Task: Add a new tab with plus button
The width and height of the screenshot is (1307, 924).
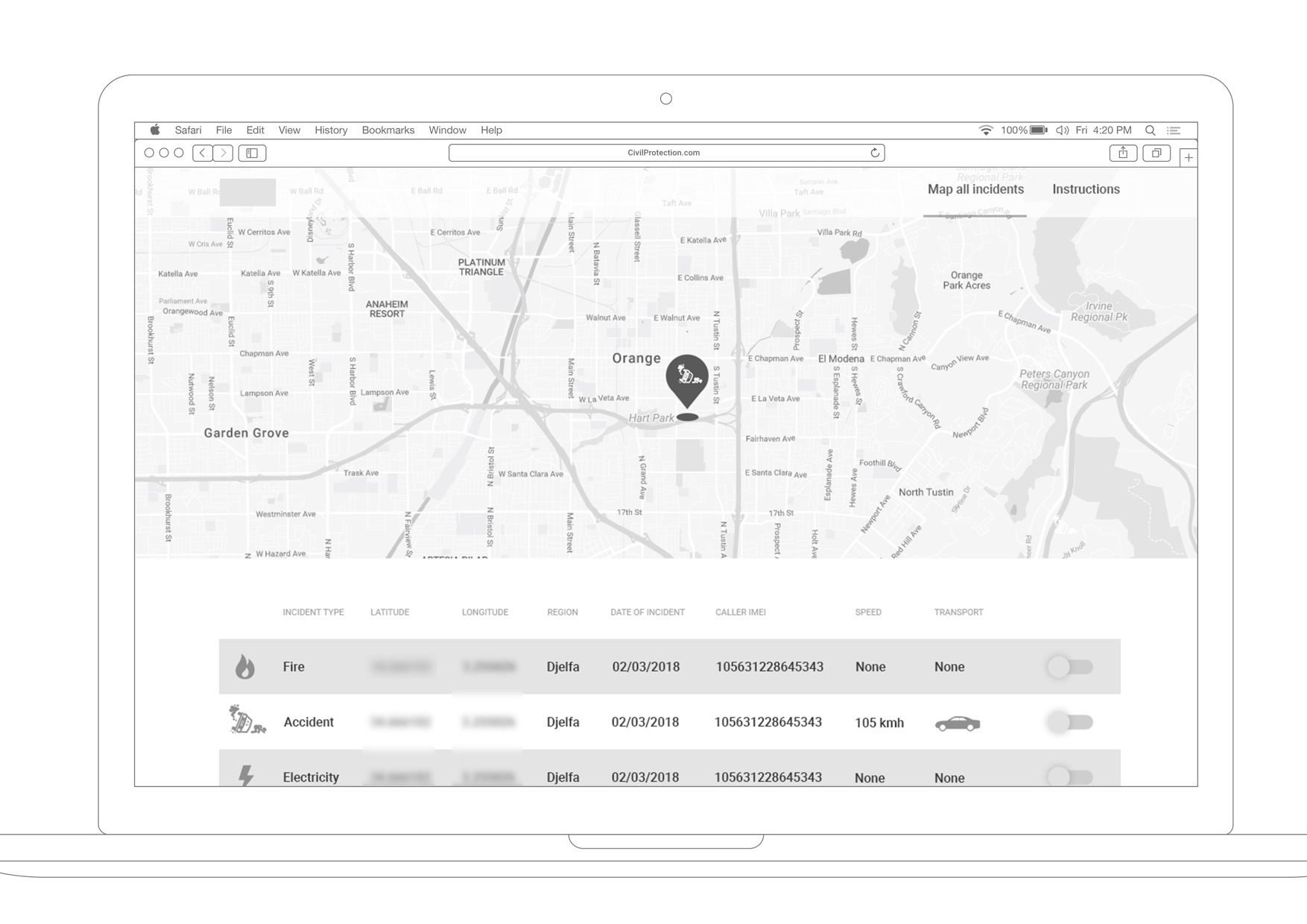Action: coord(1189,157)
